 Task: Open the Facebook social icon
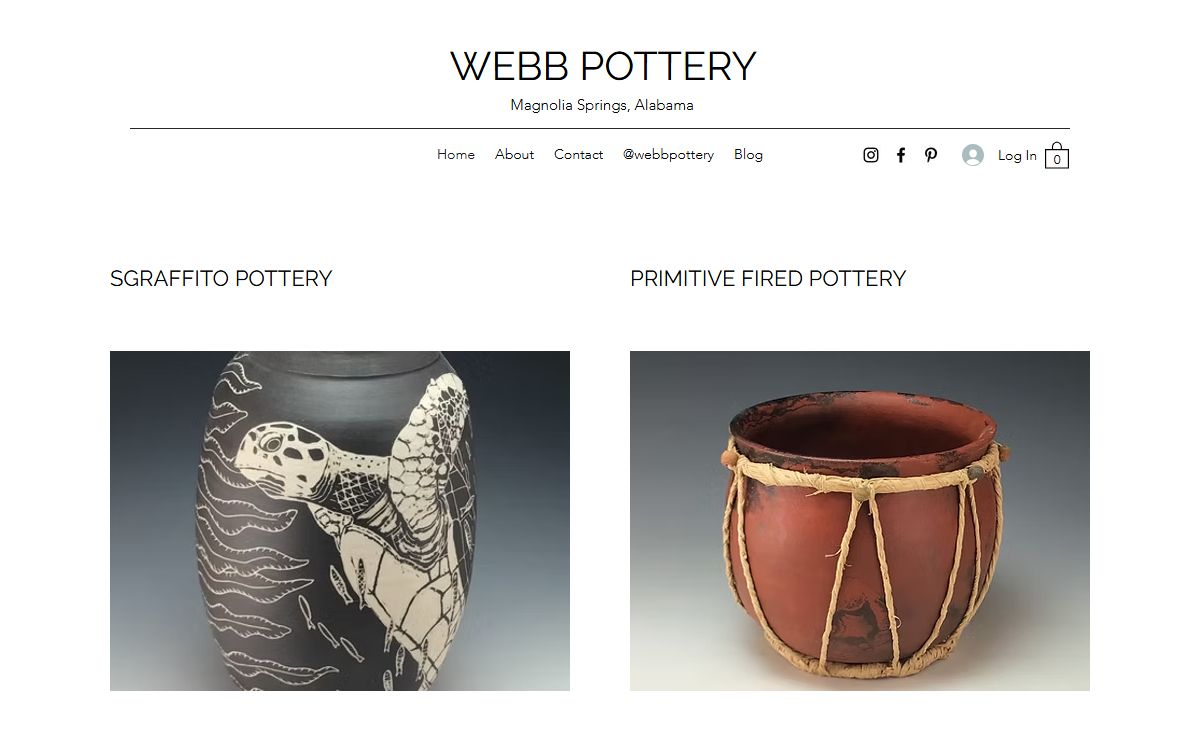pyautogui.click(x=901, y=155)
